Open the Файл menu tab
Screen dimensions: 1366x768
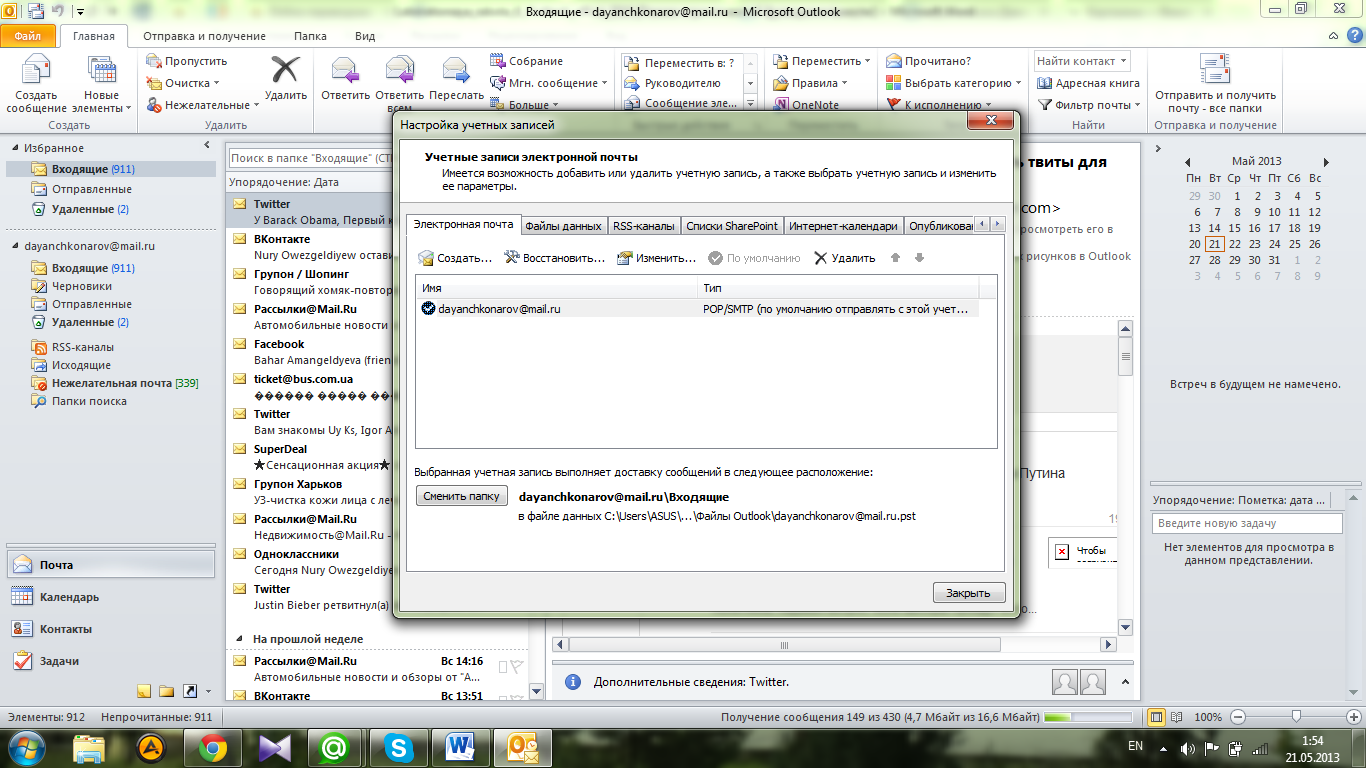coord(27,36)
